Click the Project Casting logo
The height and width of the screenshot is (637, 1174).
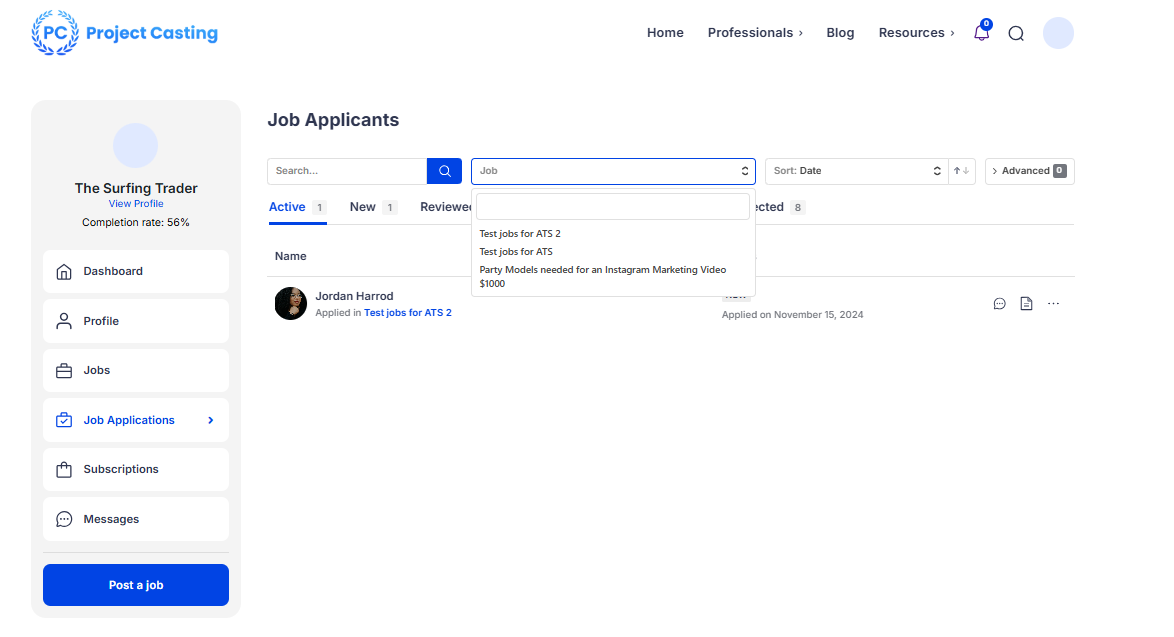[x=125, y=33]
